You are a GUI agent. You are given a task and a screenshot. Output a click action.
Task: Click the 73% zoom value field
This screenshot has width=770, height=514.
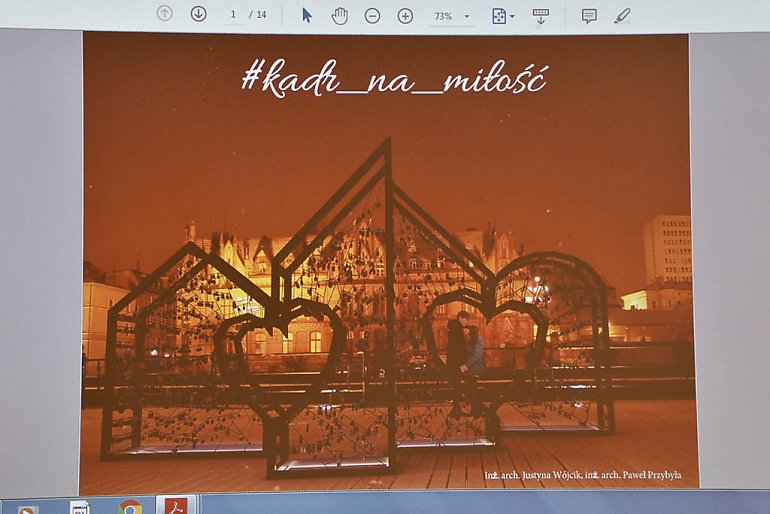click(x=443, y=16)
